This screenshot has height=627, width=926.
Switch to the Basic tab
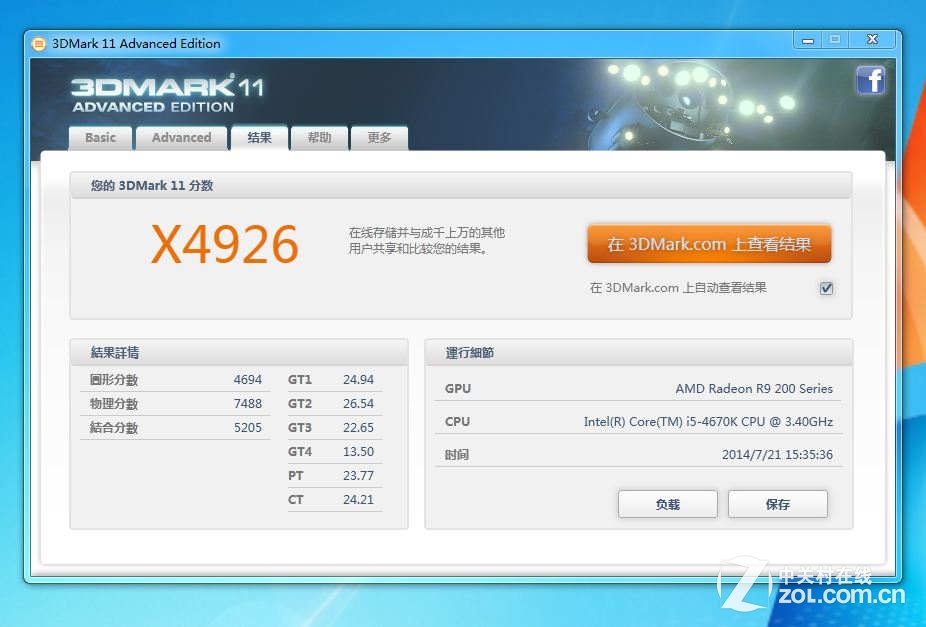point(100,138)
